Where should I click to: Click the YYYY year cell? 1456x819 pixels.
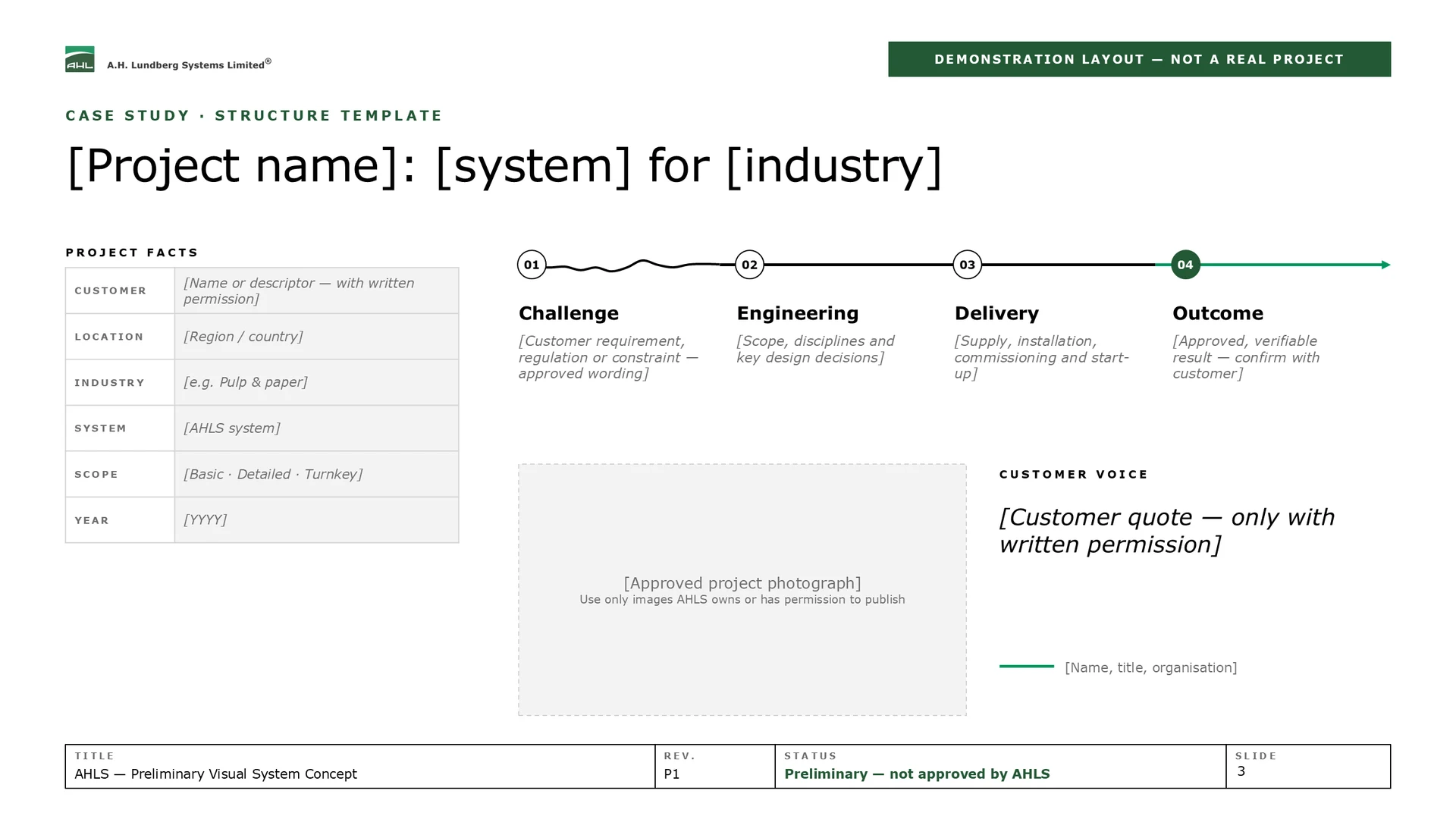[x=317, y=520]
